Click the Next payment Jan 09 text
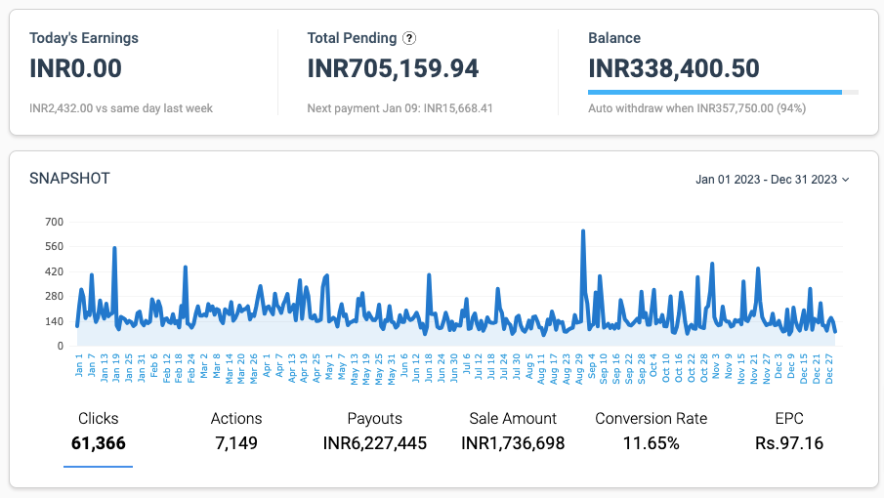Viewport: 884px width, 498px height. point(400,108)
